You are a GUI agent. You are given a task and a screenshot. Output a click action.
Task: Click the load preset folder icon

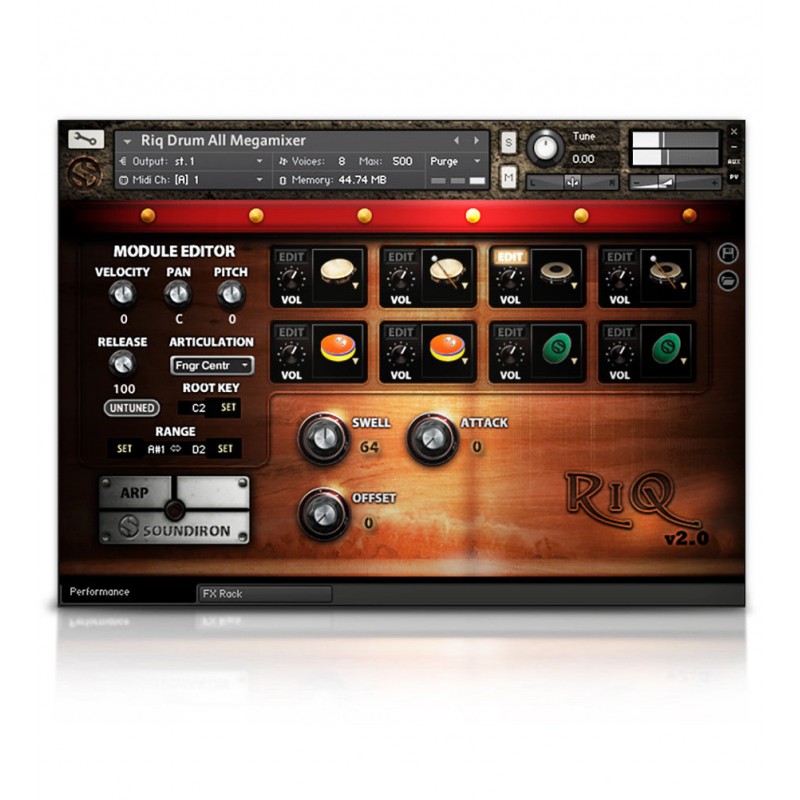(x=727, y=280)
